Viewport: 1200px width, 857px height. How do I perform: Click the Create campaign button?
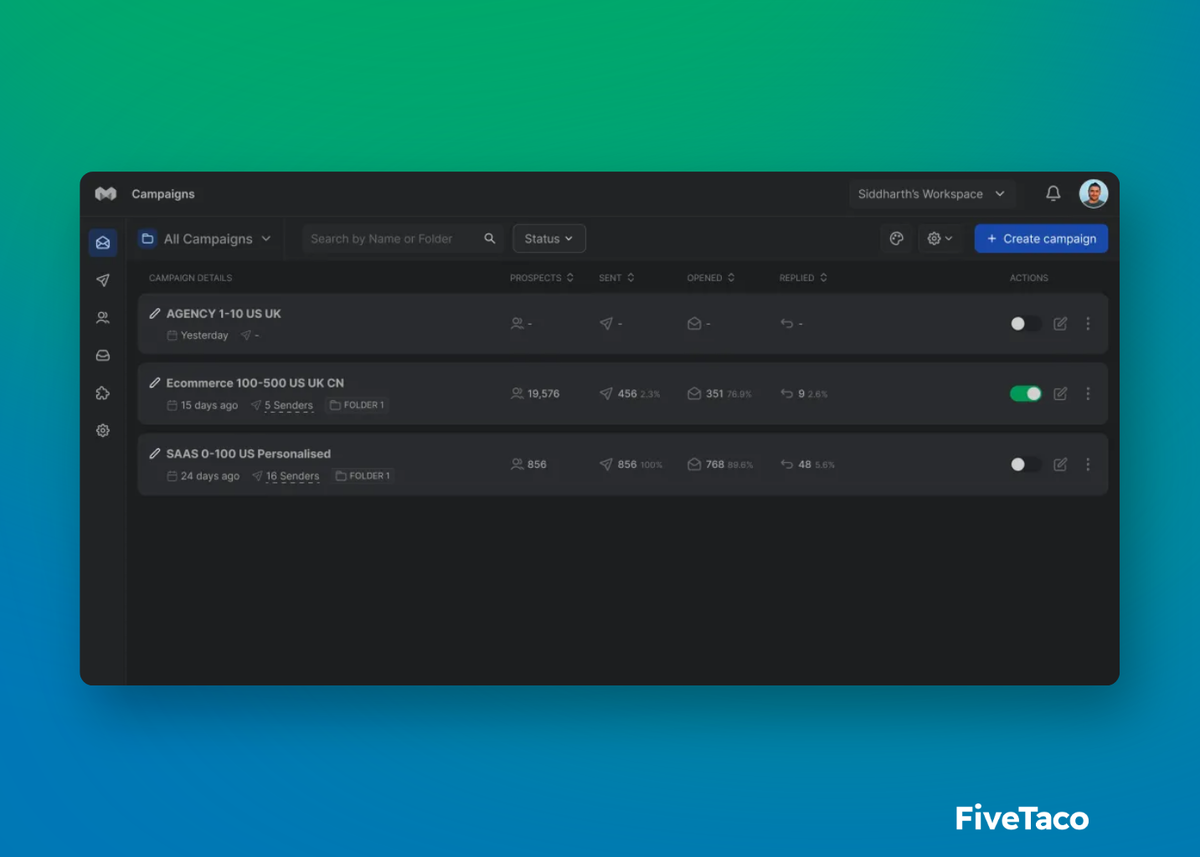click(1041, 239)
